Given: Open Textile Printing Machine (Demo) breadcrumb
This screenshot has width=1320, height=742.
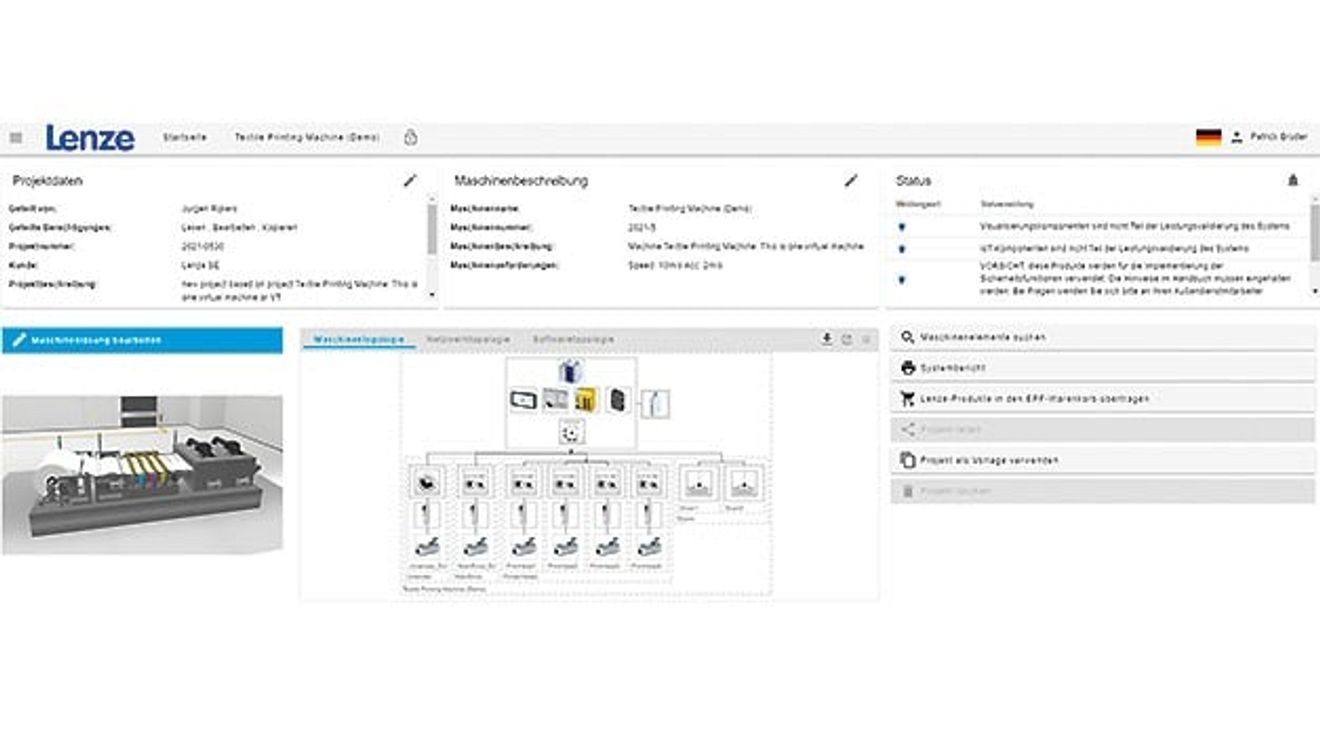Looking at the screenshot, I should [307, 138].
